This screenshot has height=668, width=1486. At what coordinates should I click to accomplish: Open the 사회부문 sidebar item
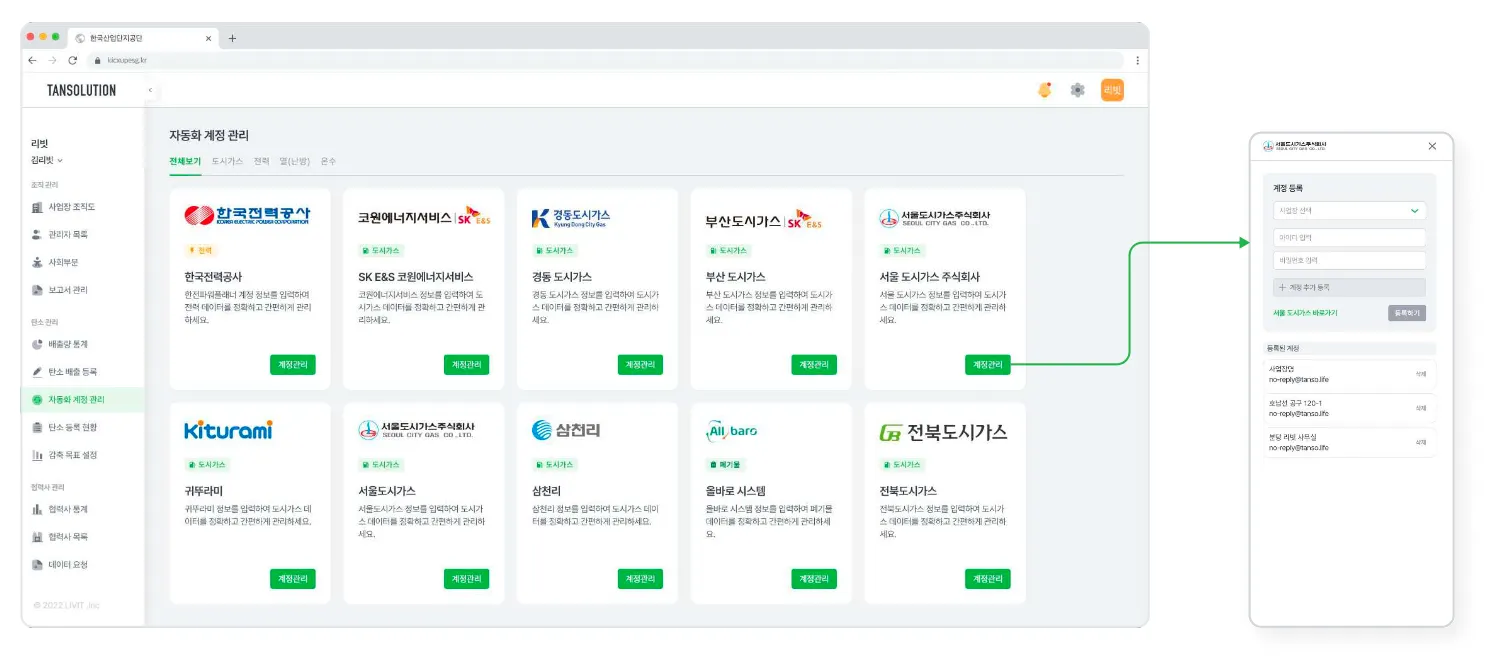point(55,262)
